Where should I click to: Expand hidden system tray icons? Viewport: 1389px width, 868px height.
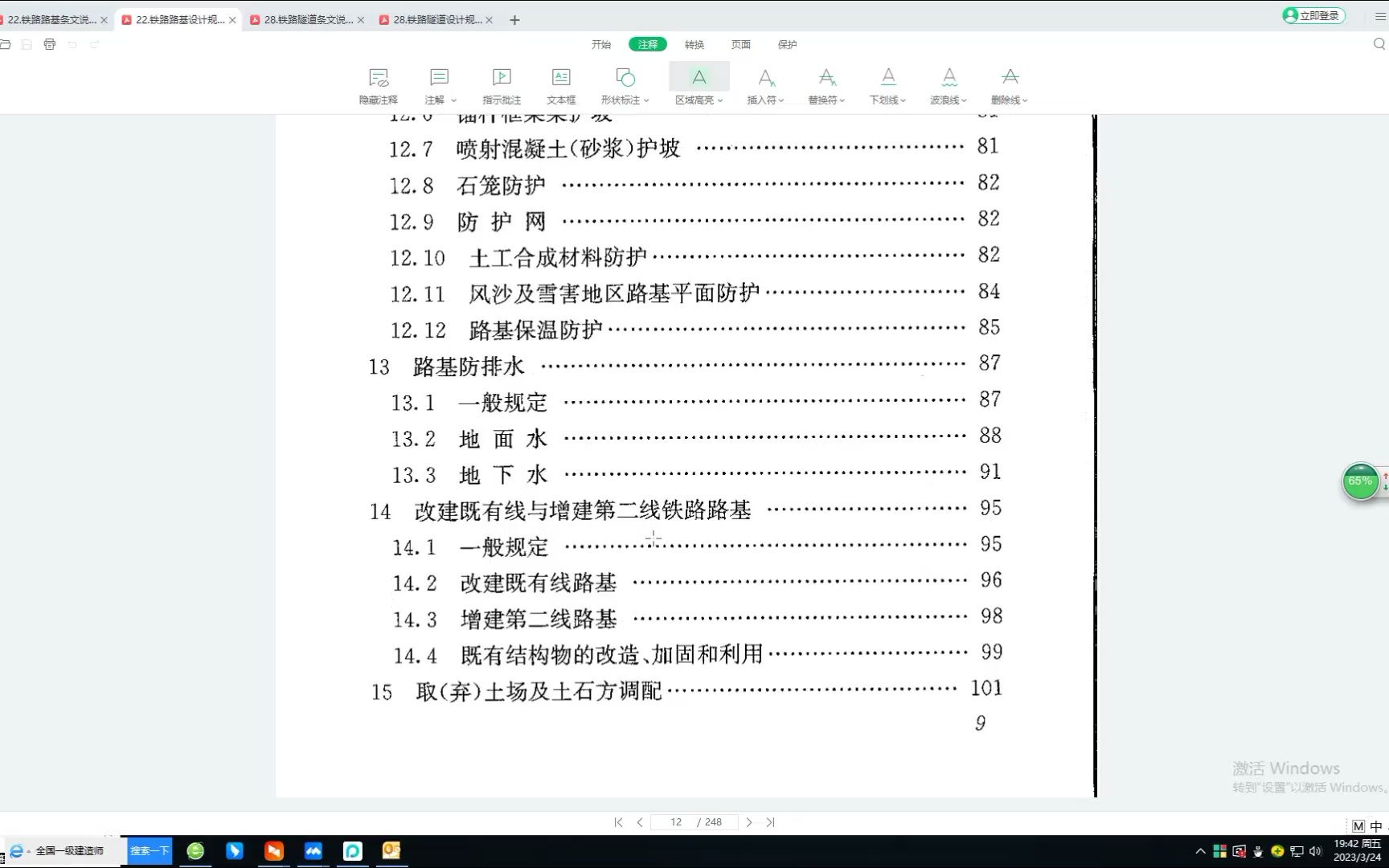point(1201,851)
